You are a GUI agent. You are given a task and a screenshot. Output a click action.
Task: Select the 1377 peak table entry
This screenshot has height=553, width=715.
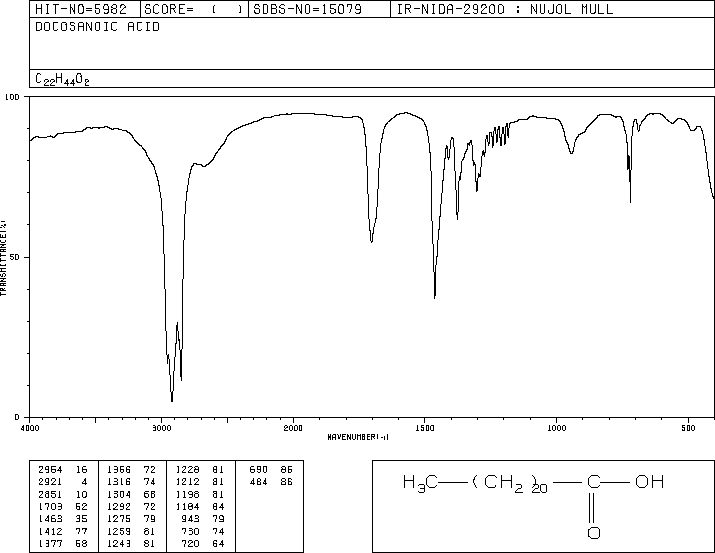pyautogui.click(x=63, y=543)
